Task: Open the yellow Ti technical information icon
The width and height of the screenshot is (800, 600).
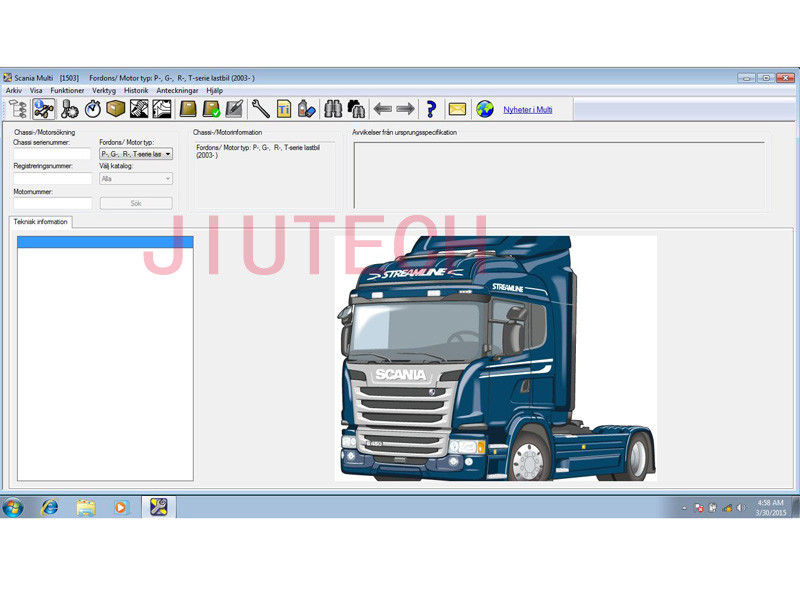Action: coord(284,109)
